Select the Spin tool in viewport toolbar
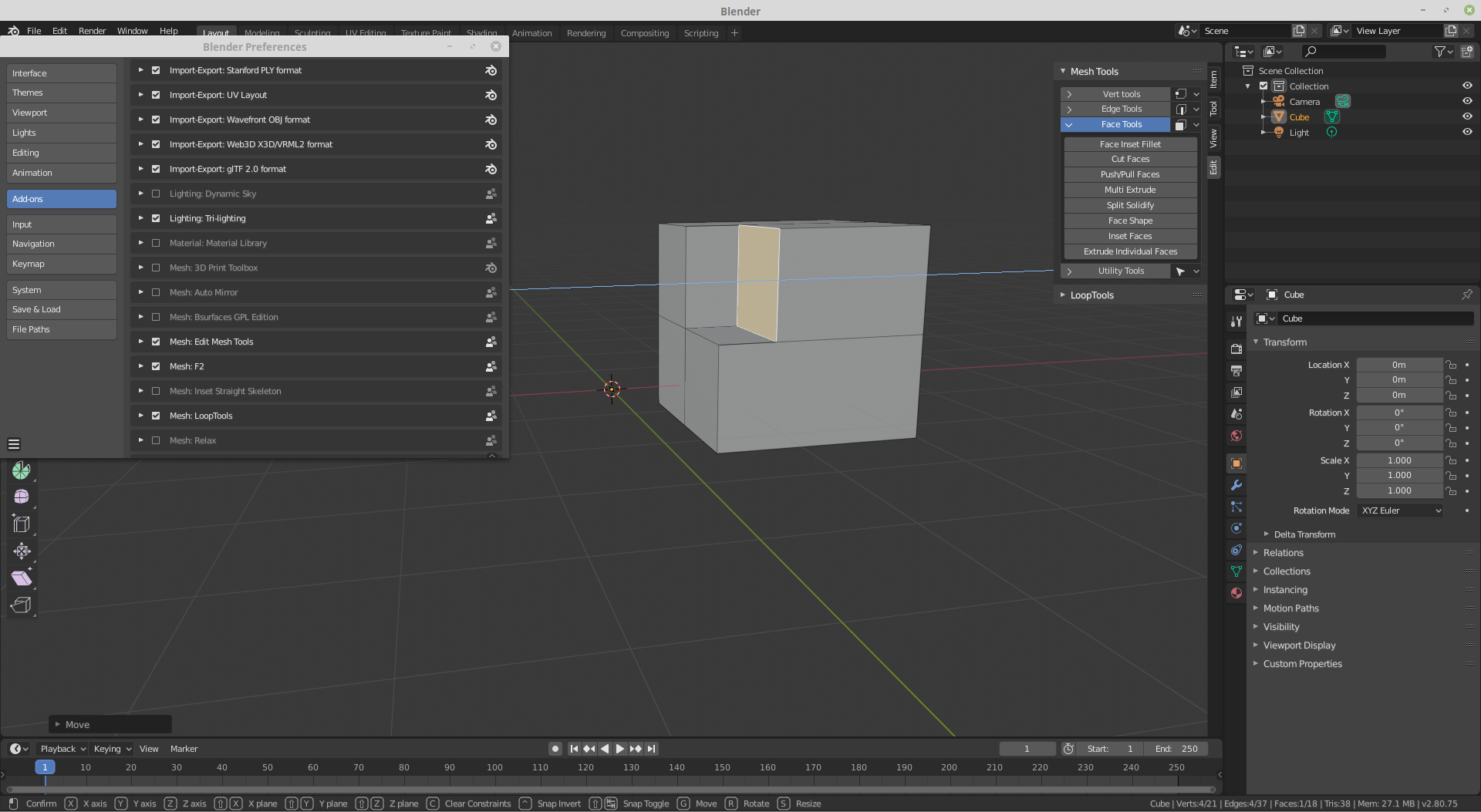The width and height of the screenshot is (1481, 812). (x=22, y=470)
